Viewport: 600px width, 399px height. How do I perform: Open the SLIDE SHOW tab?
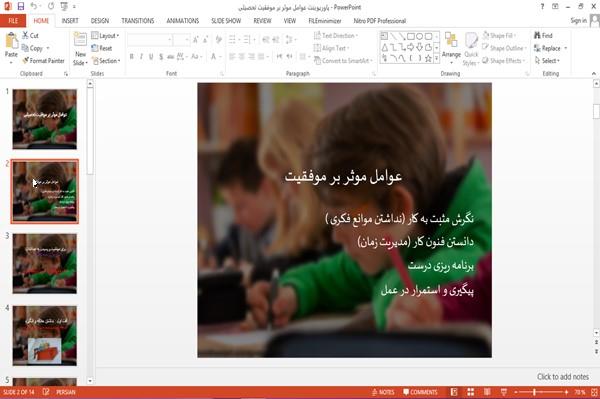point(226,21)
